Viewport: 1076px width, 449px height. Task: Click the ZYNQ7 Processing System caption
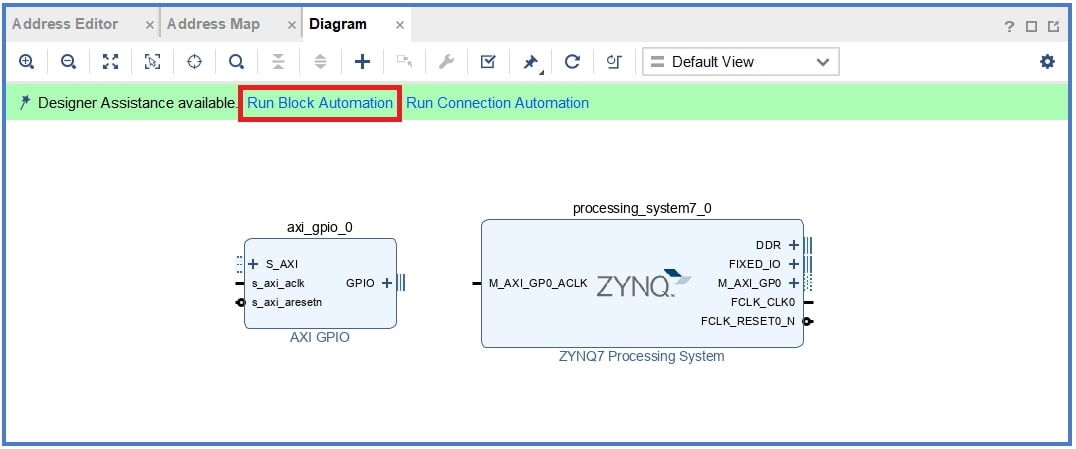point(642,356)
